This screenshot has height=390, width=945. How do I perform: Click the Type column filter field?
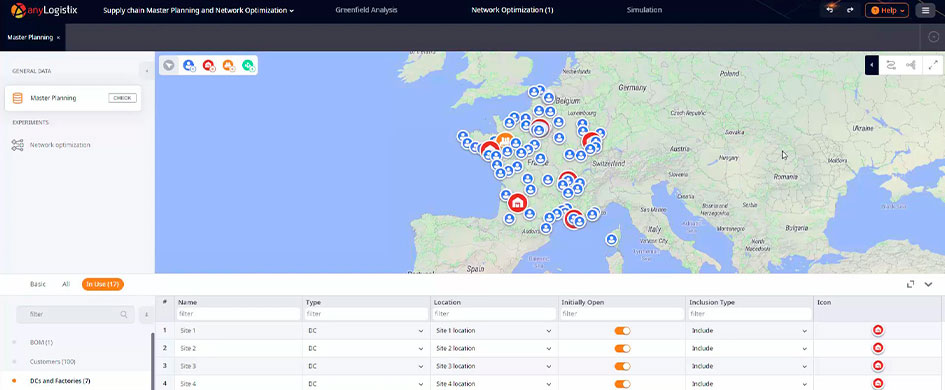click(367, 314)
